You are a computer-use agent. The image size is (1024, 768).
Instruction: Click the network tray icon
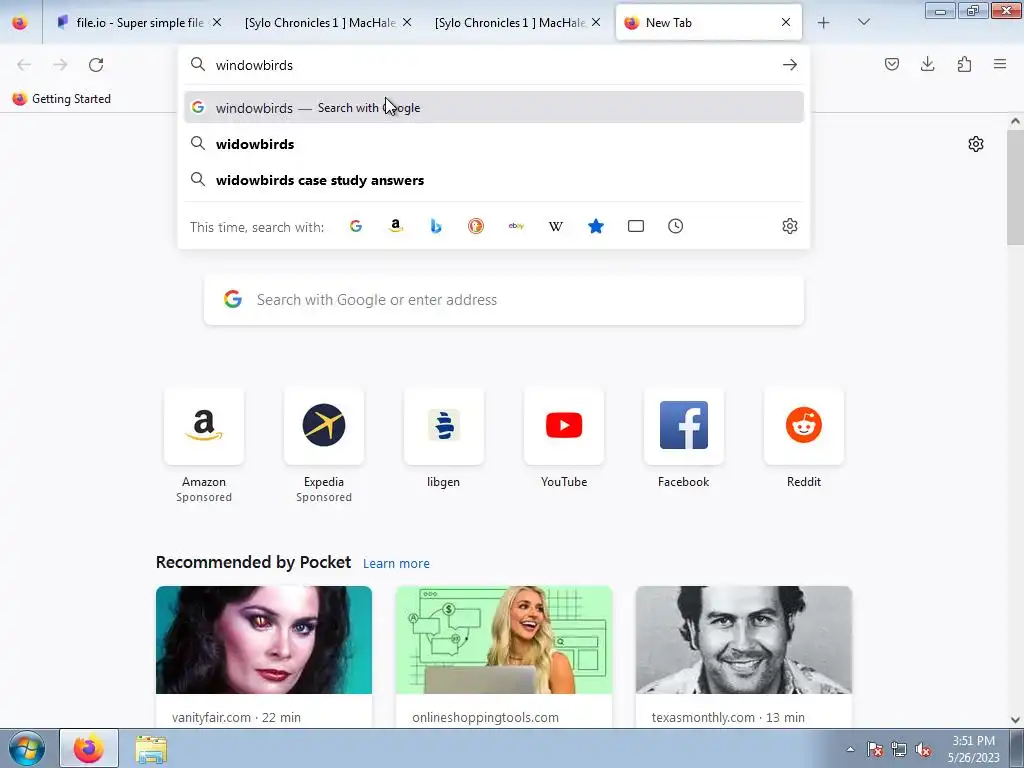click(x=899, y=749)
